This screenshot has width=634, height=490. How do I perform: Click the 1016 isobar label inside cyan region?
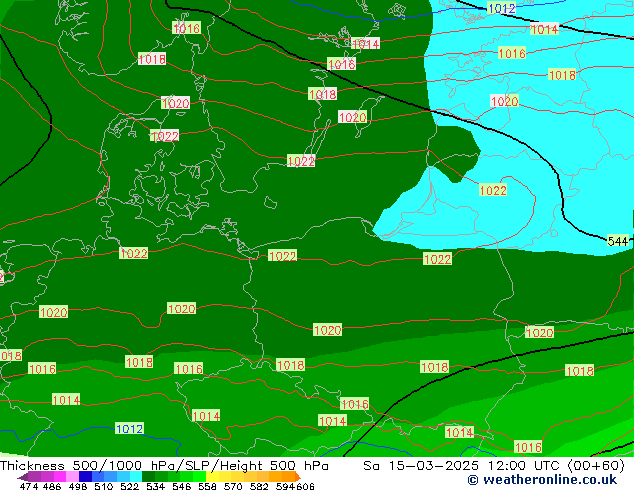click(x=512, y=53)
